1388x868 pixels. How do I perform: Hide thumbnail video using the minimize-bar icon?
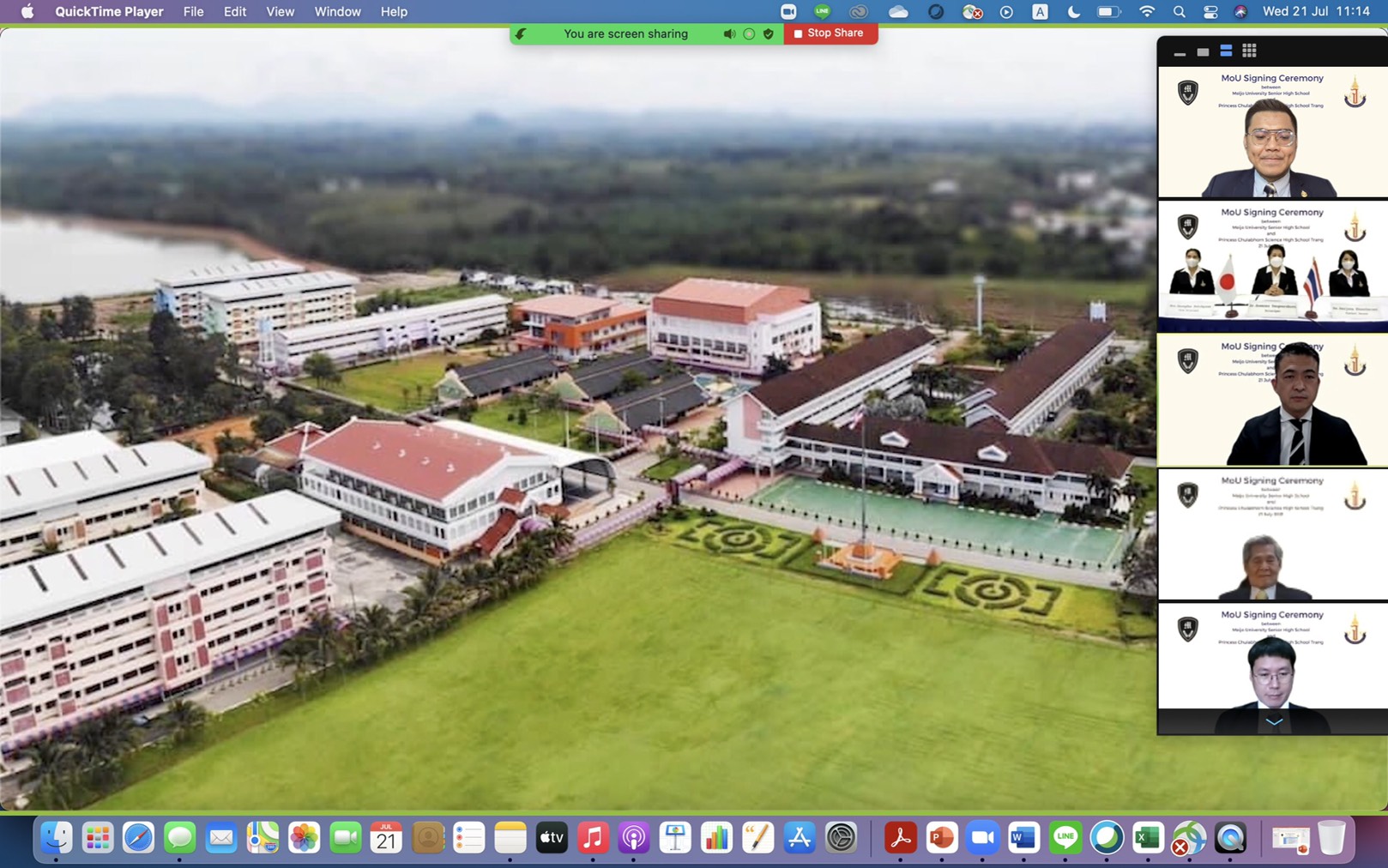tap(1180, 52)
